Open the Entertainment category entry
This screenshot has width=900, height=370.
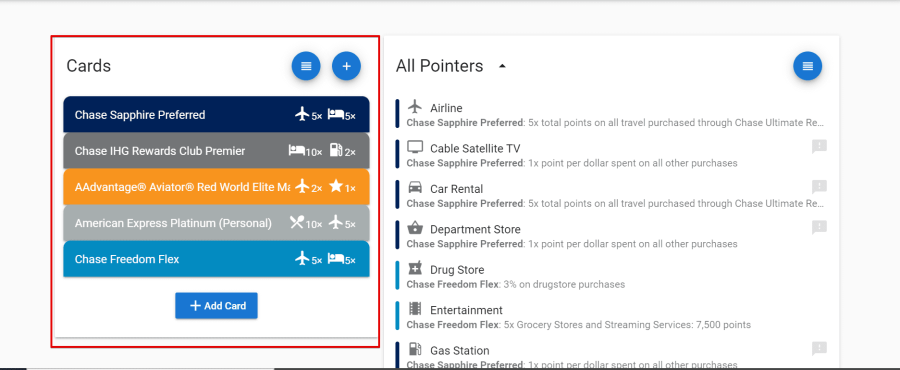tap(611, 317)
